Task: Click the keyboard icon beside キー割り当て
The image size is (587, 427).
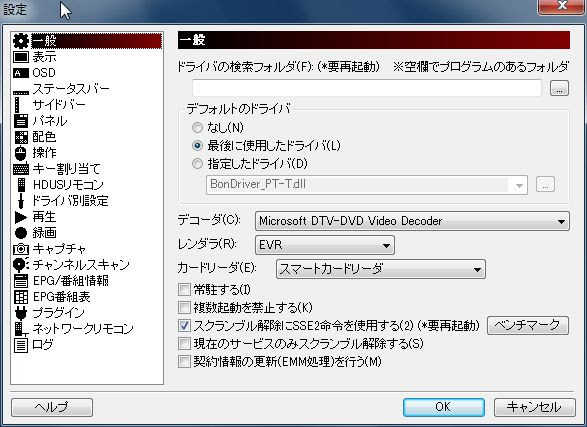Action: (21, 169)
